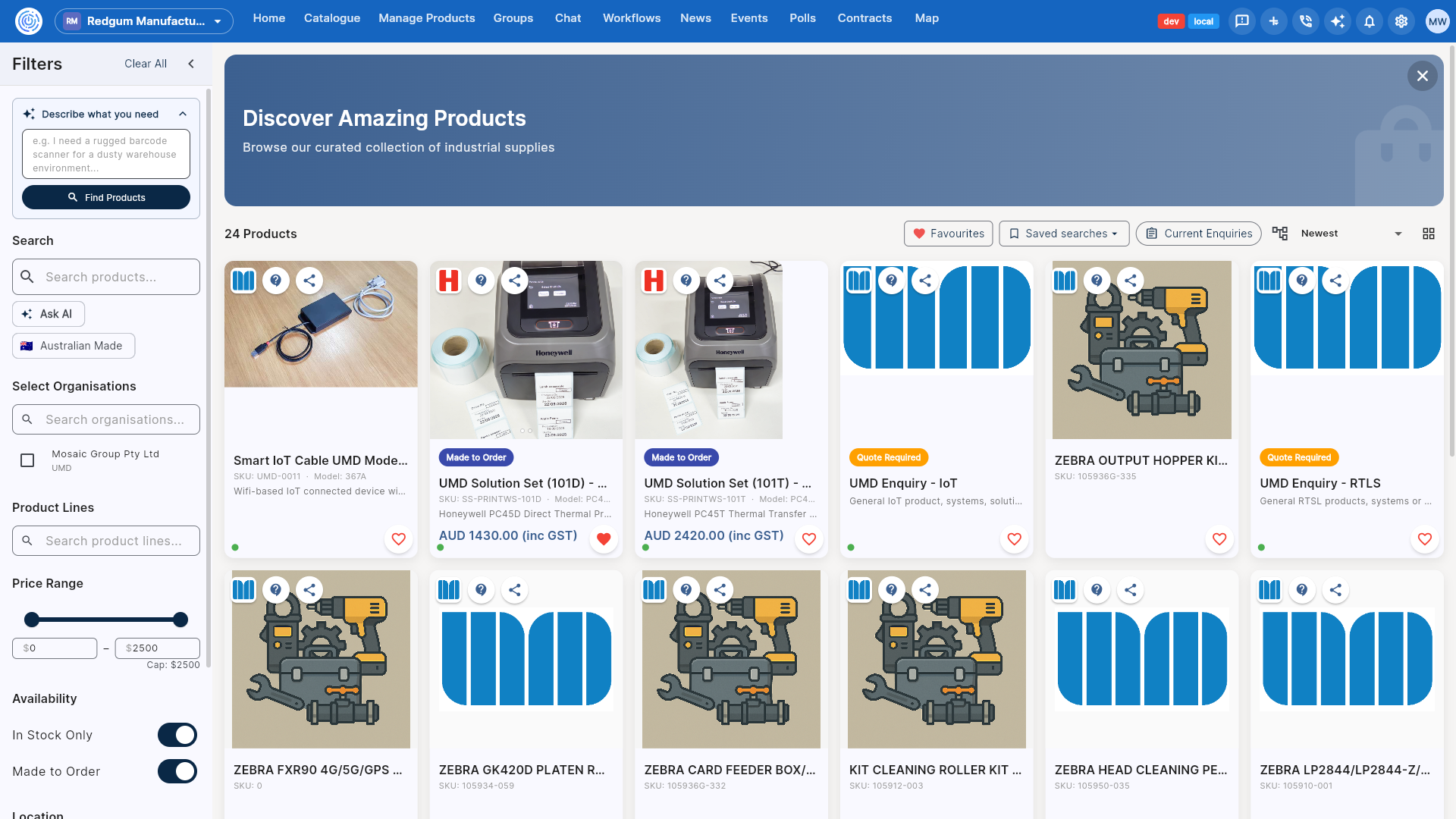Click the dev environment badge

(x=1171, y=21)
